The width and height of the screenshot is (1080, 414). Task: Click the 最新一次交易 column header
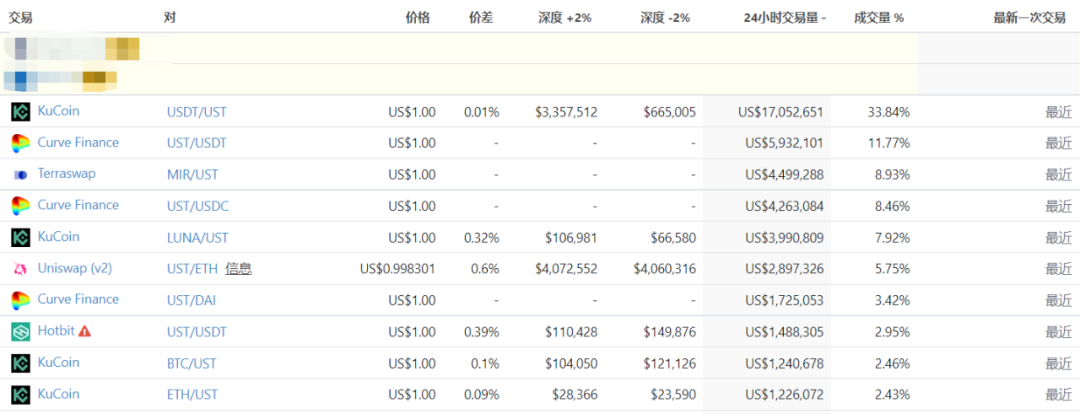click(x=1029, y=18)
